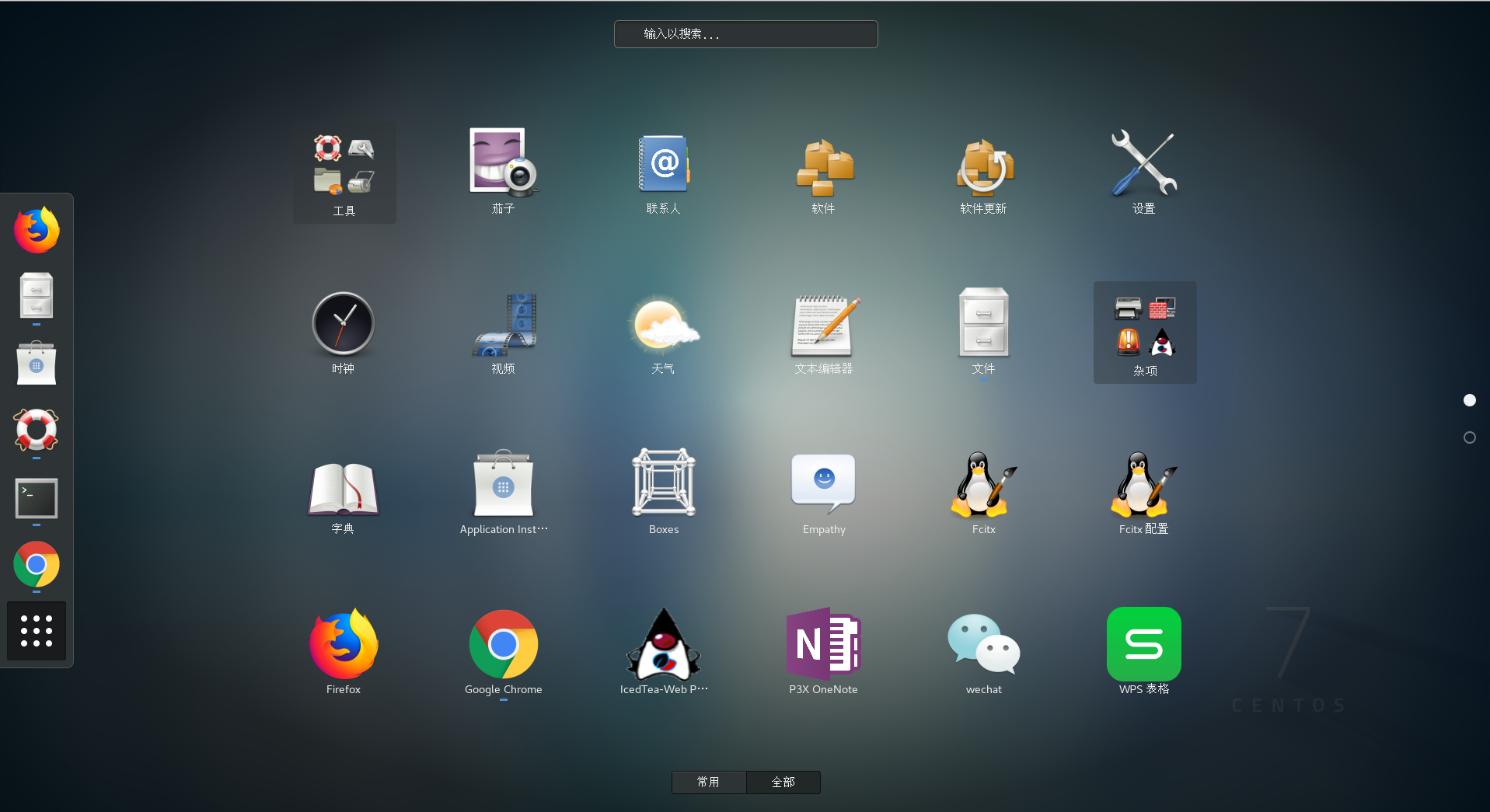
Task: Launch the Empathy messaging app
Action: pyautogui.click(x=823, y=493)
